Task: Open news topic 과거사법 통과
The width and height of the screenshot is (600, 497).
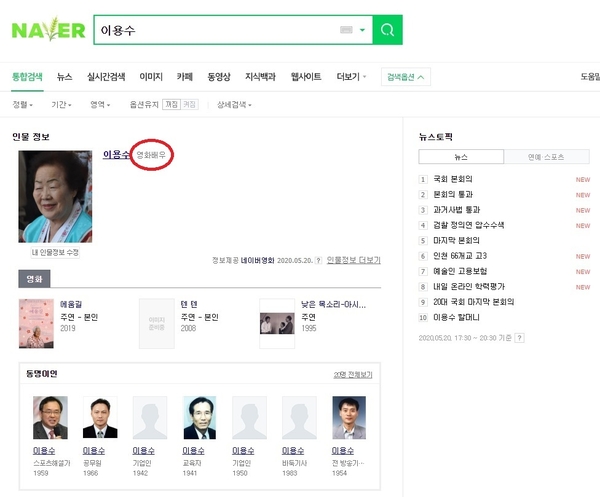Action: click(457, 210)
